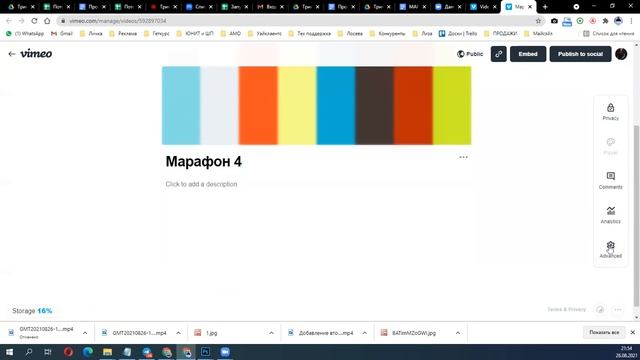Open the reading list button
640x360 pixels.
coord(609,33)
